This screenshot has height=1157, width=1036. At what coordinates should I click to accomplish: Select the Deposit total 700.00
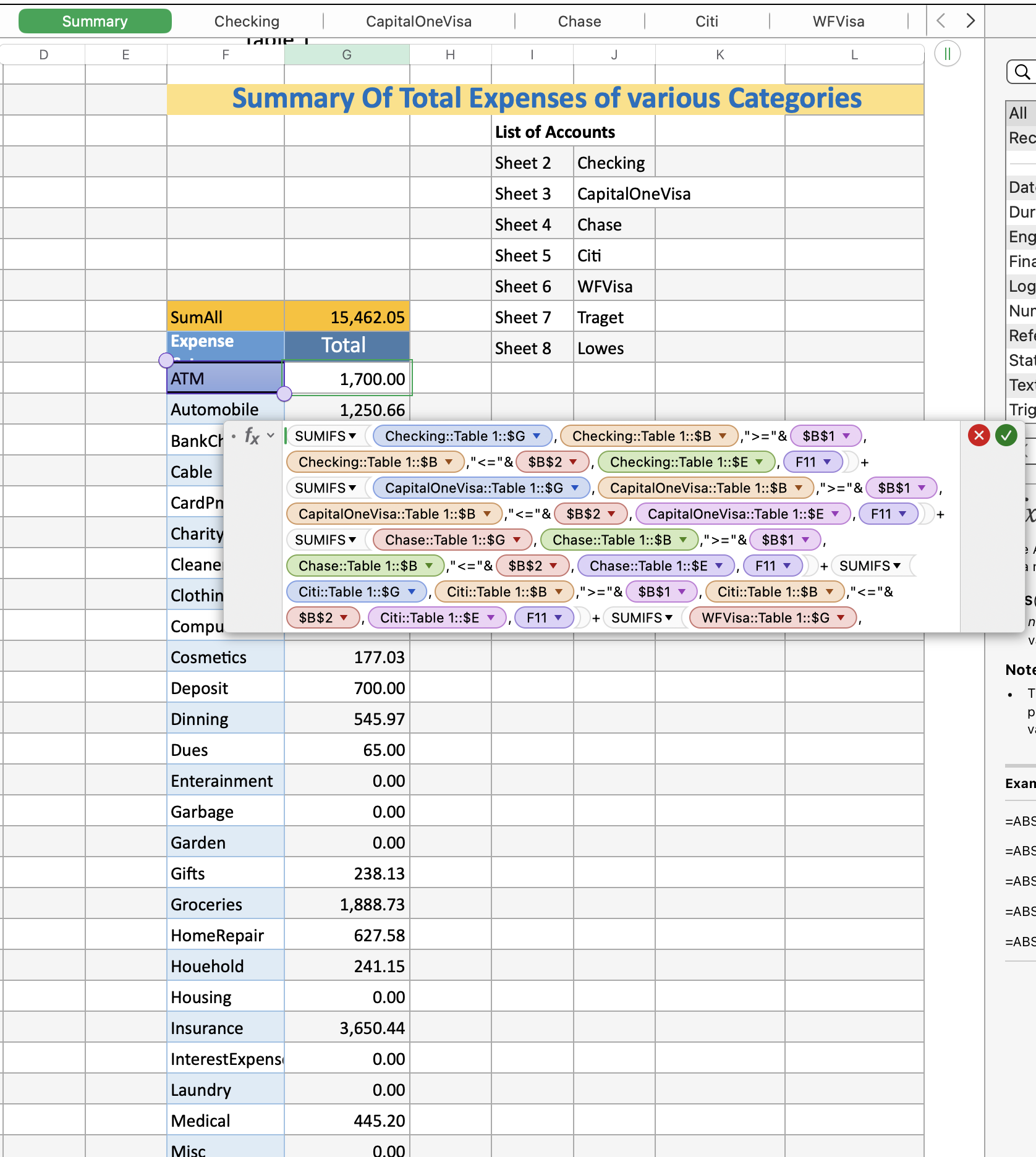pos(347,687)
